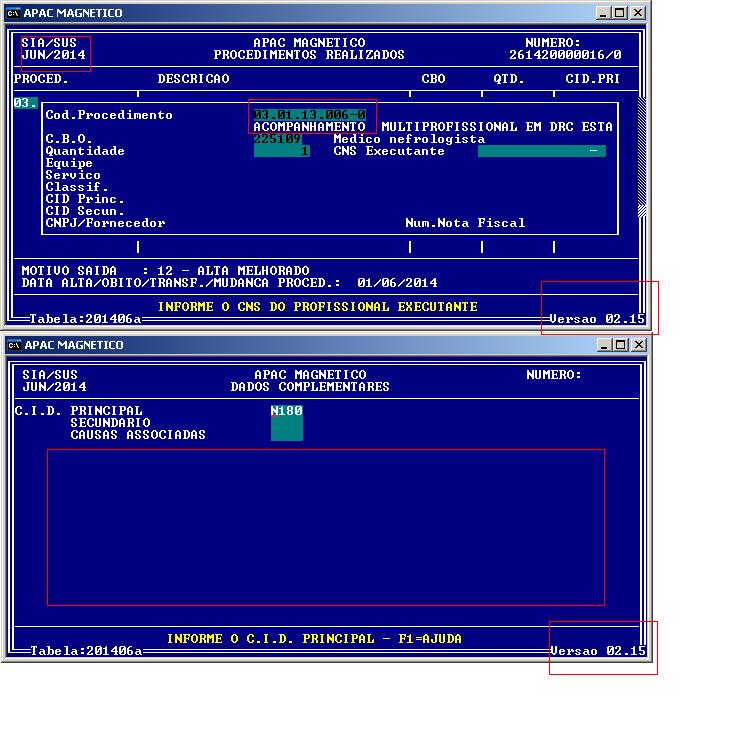Click the C.B.O. field 225109

(x=278, y=139)
